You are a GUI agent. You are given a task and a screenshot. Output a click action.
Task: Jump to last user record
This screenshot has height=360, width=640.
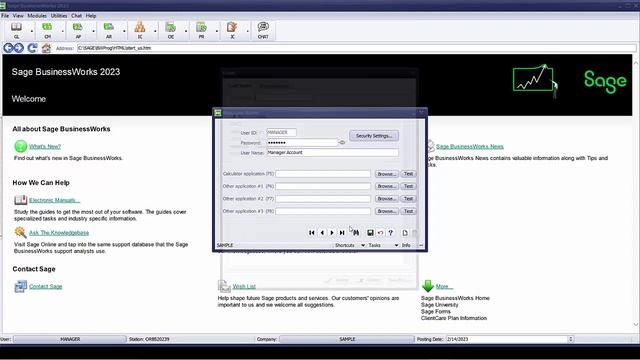pos(342,233)
